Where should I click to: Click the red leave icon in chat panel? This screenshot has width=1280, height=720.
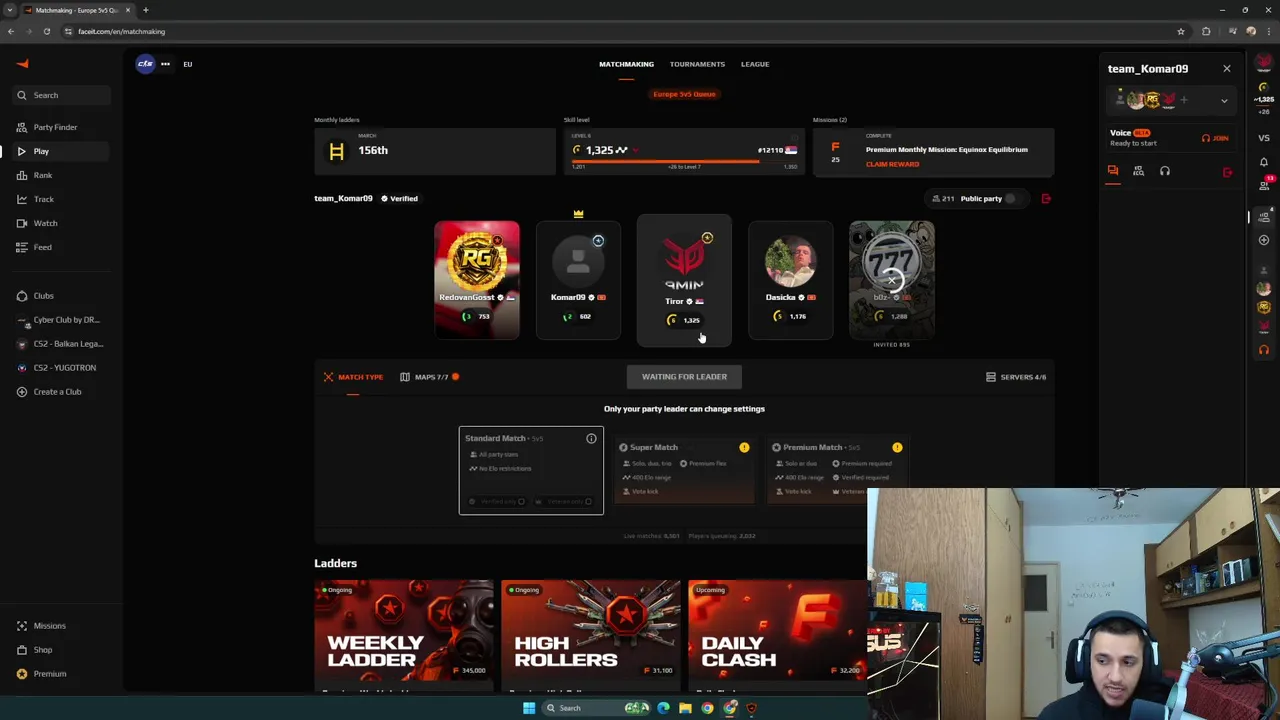pyautogui.click(x=1227, y=172)
